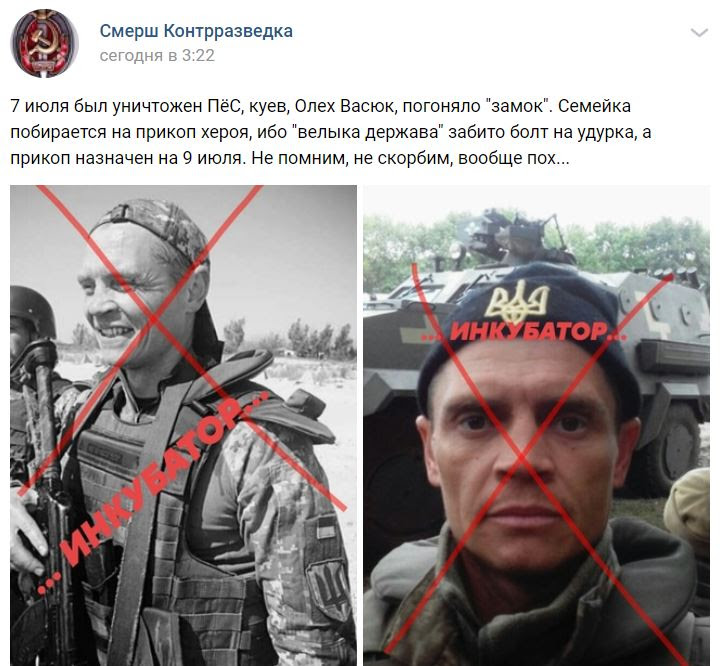Click the word 'Контрразведка' in the header
This screenshot has width=722, height=666.
pyautogui.click(x=228, y=31)
